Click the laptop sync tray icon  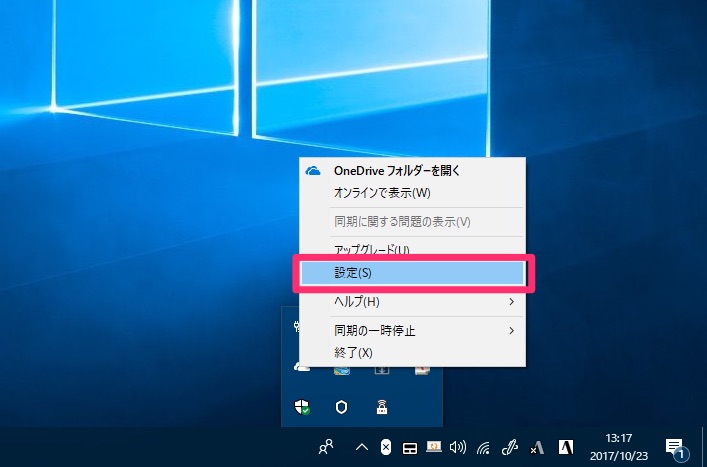click(x=434, y=447)
